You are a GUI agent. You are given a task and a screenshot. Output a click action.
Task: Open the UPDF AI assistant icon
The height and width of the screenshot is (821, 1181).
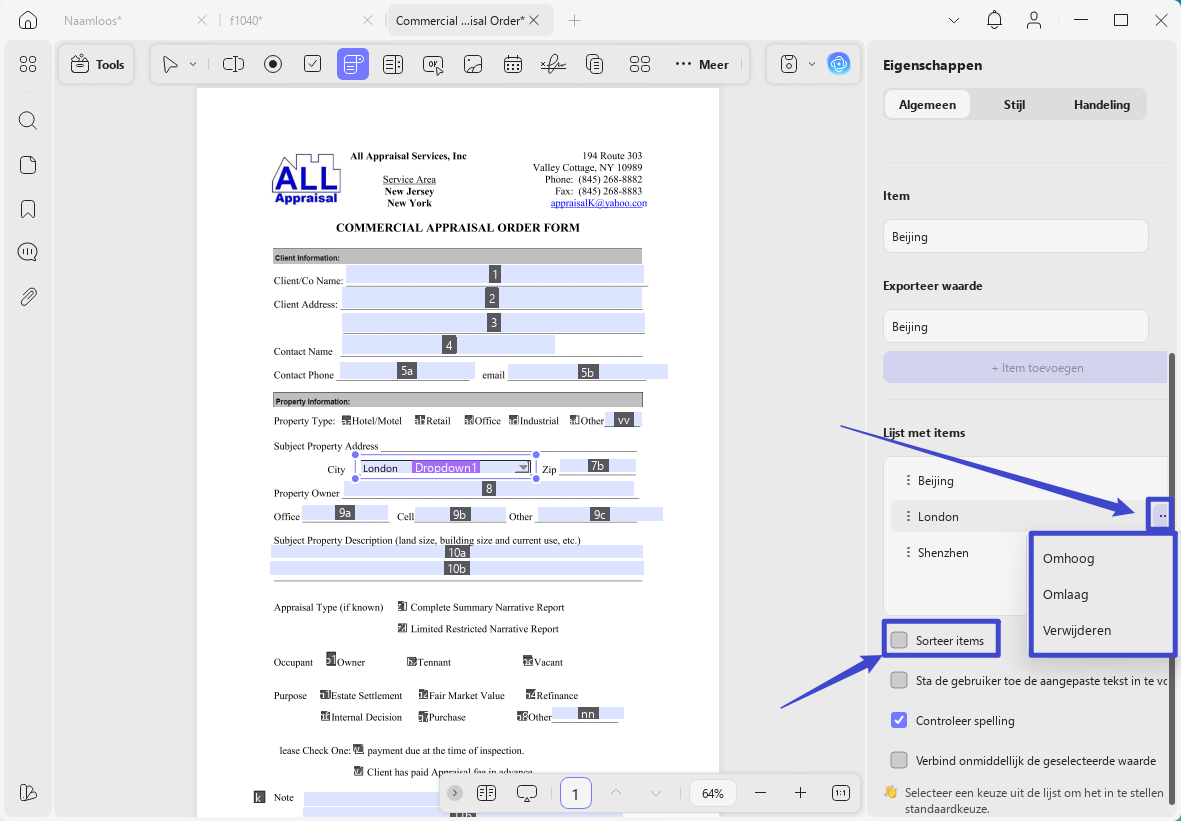point(838,64)
